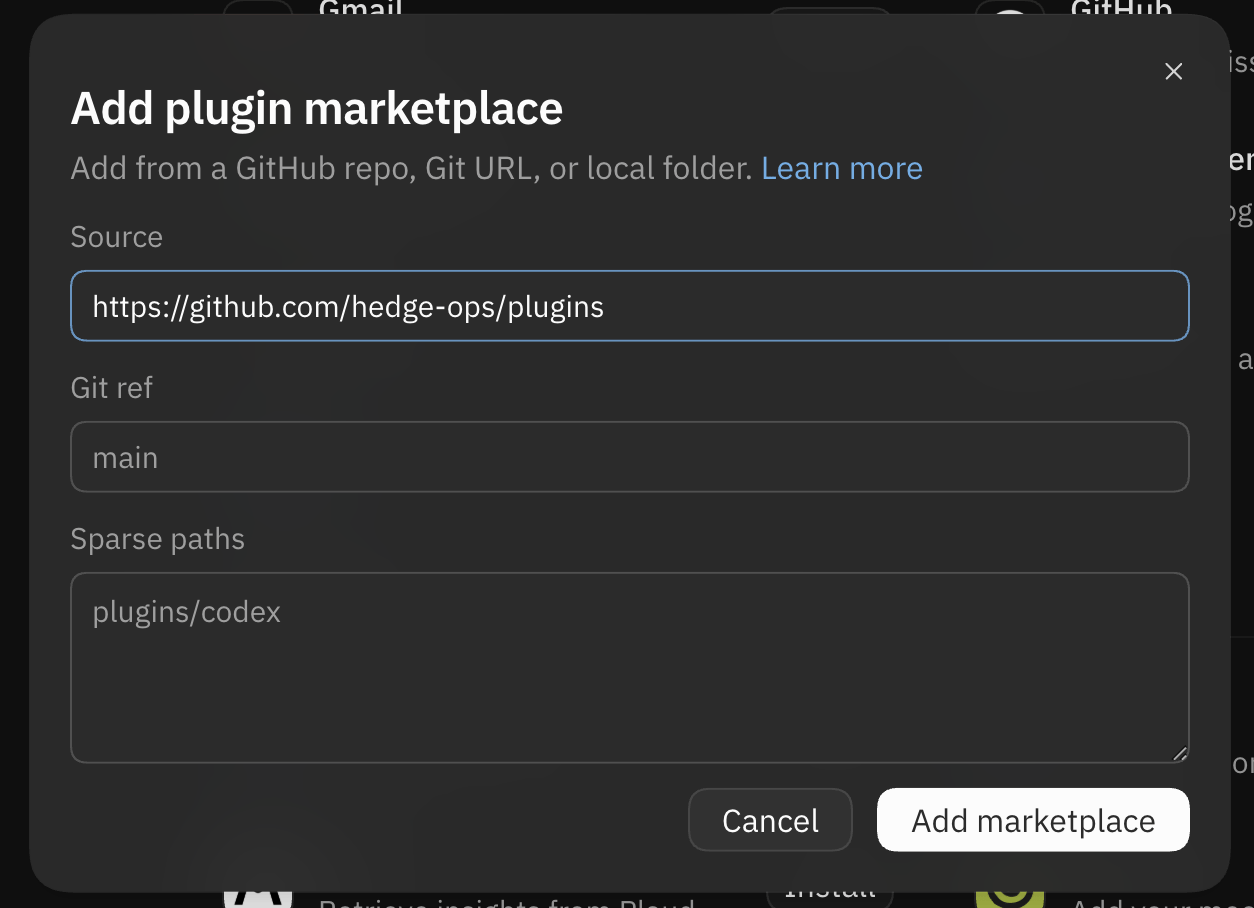The height and width of the screenshot is (908, 1254).
Task: Cancel adding the marketplace
Action: pos(770,820)
